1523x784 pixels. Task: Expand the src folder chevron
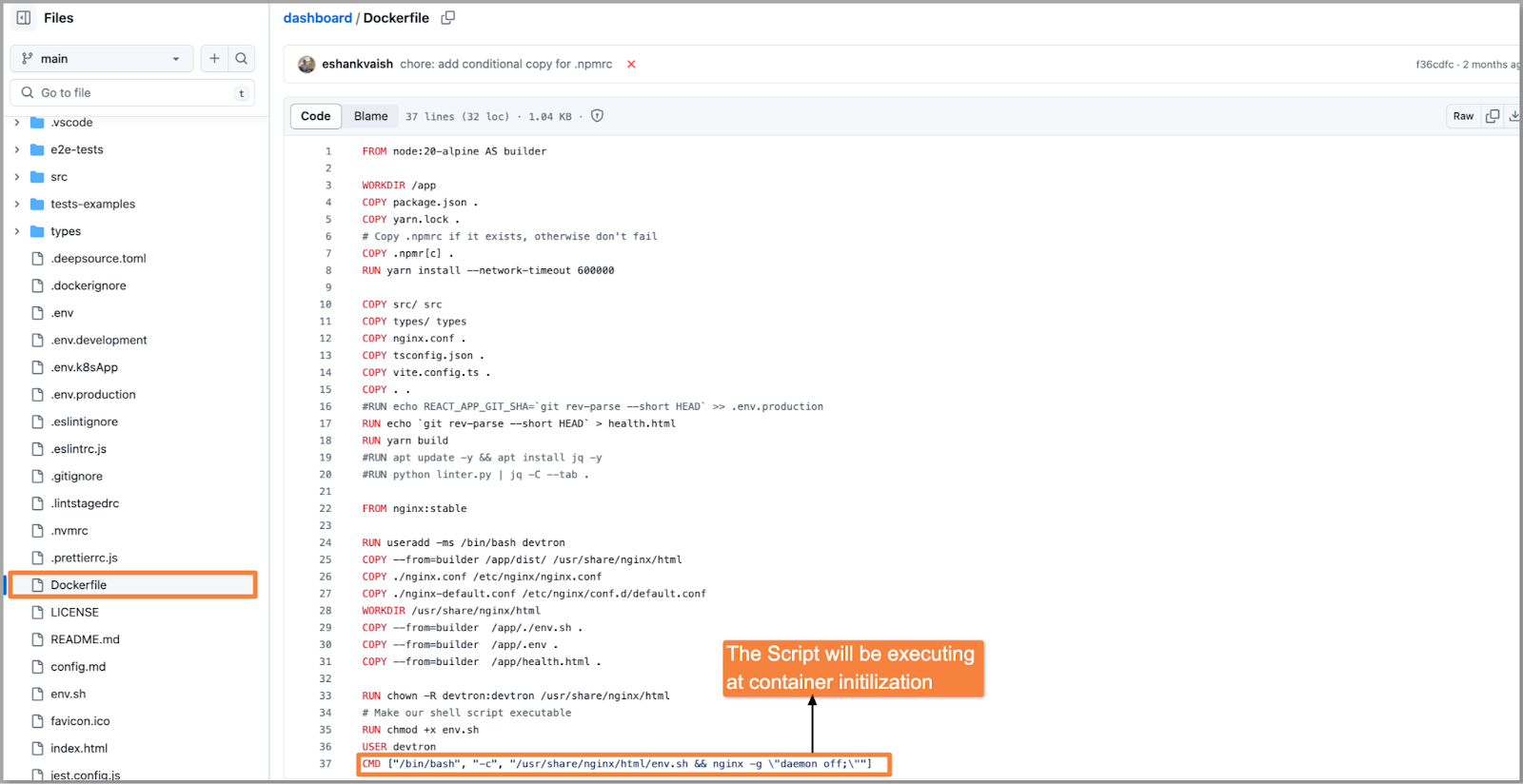(17, 177)
